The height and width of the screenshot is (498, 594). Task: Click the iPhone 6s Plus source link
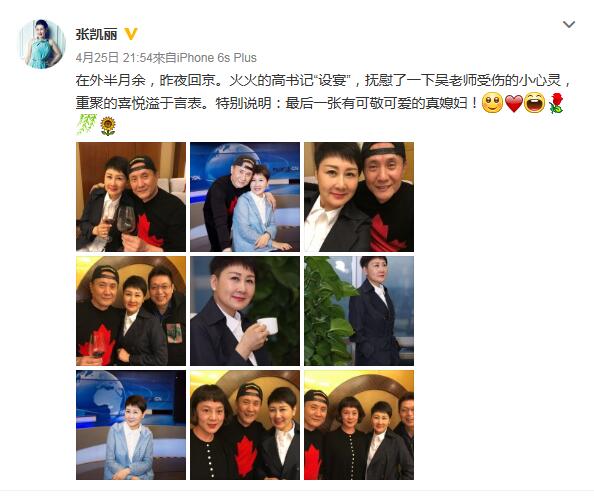(217, 58)
